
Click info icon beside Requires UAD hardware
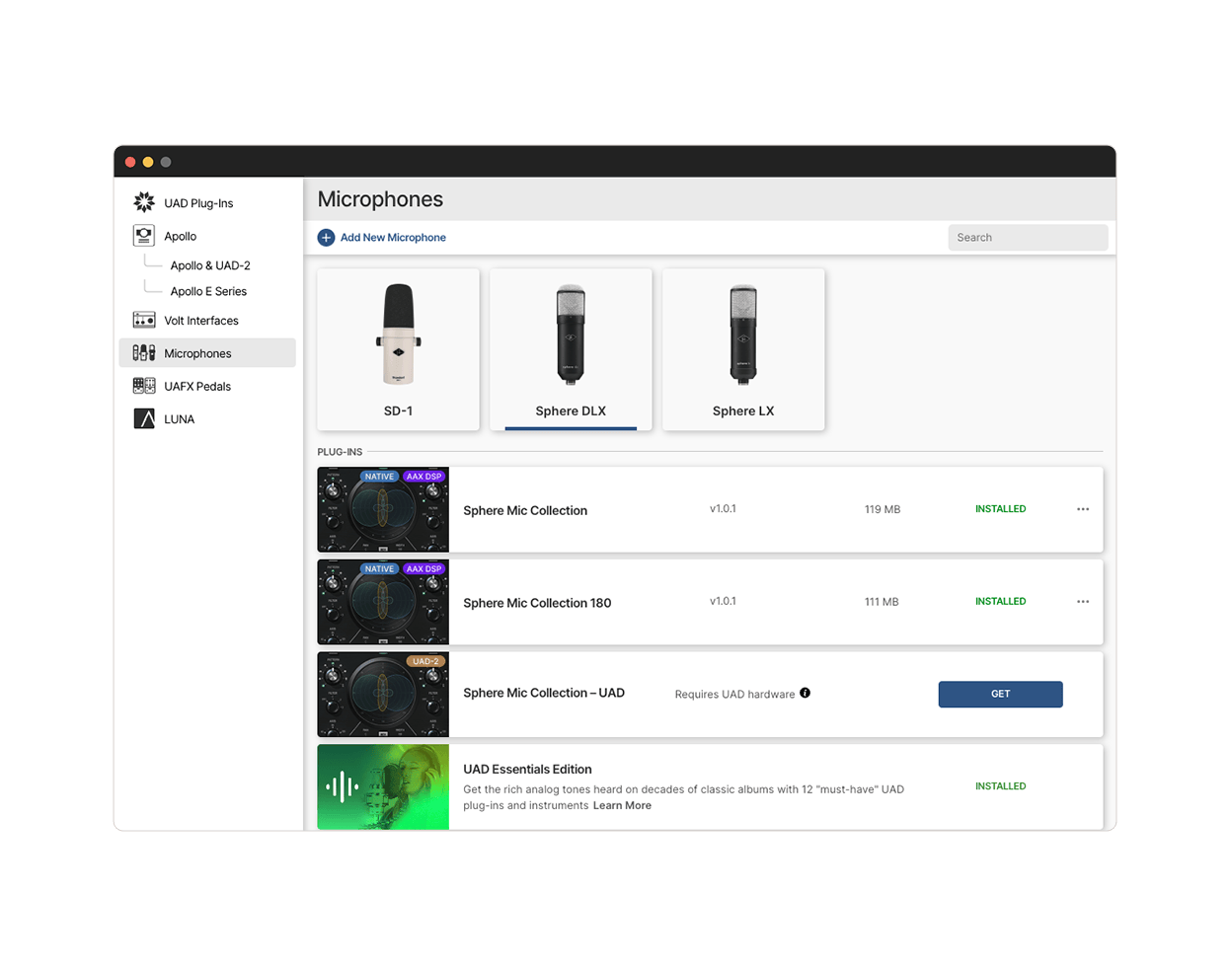coord(805,693)
